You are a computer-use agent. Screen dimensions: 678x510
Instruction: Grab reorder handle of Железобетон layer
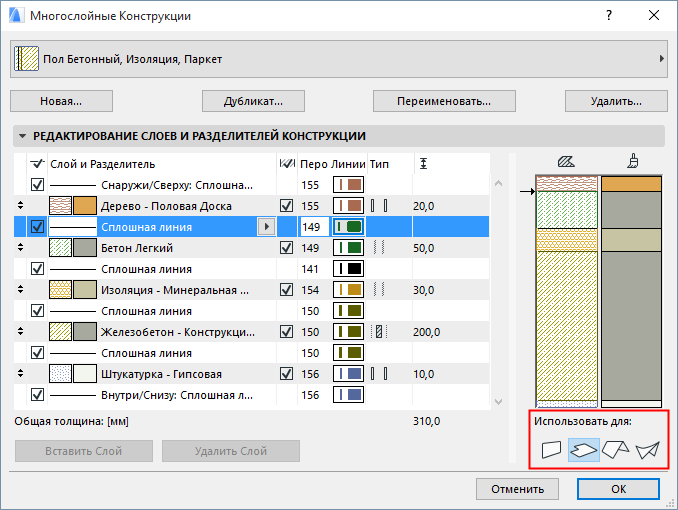pos(20,332)
